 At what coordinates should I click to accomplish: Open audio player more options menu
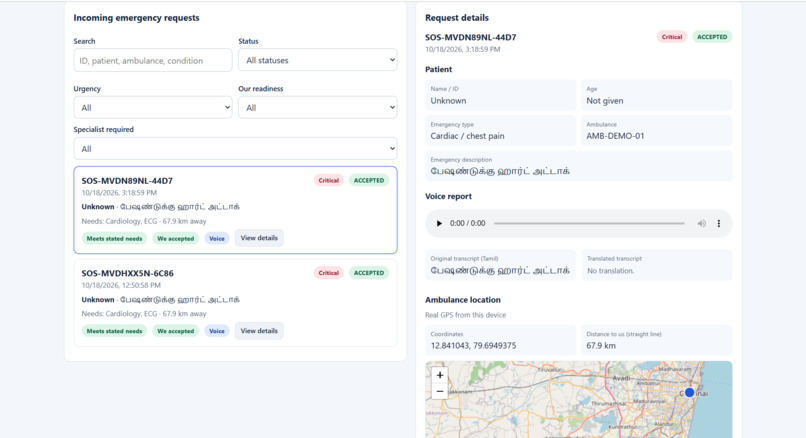pyautogui.click(x=719, y=224)
